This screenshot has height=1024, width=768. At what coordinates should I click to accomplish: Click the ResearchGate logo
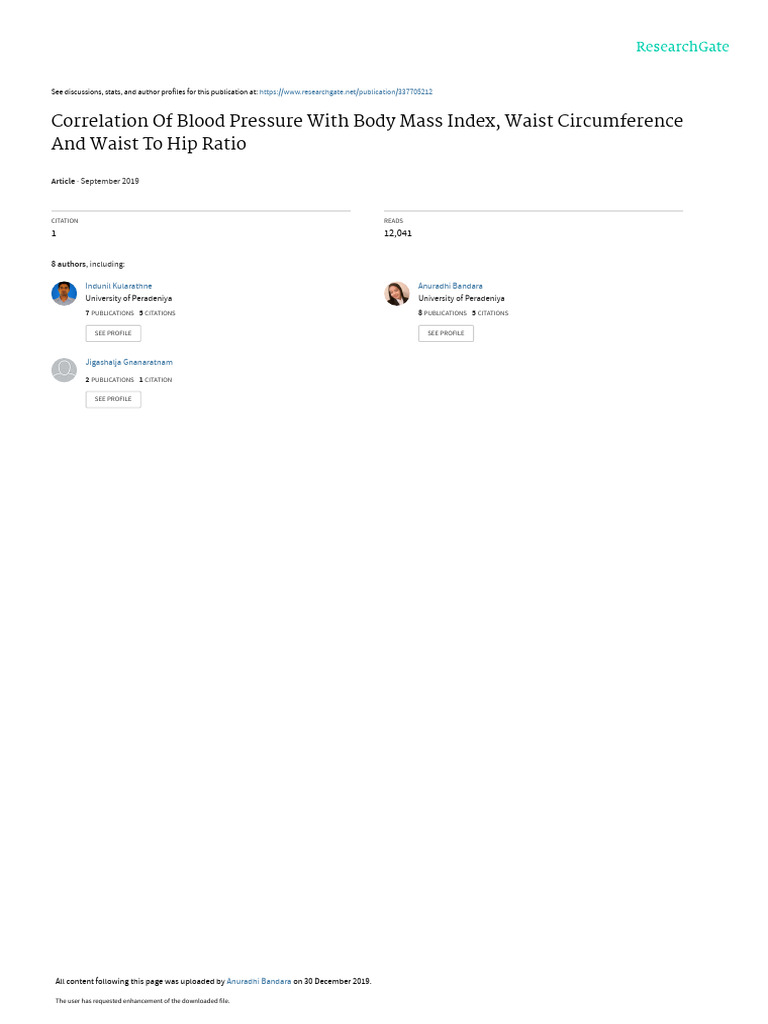682,47
